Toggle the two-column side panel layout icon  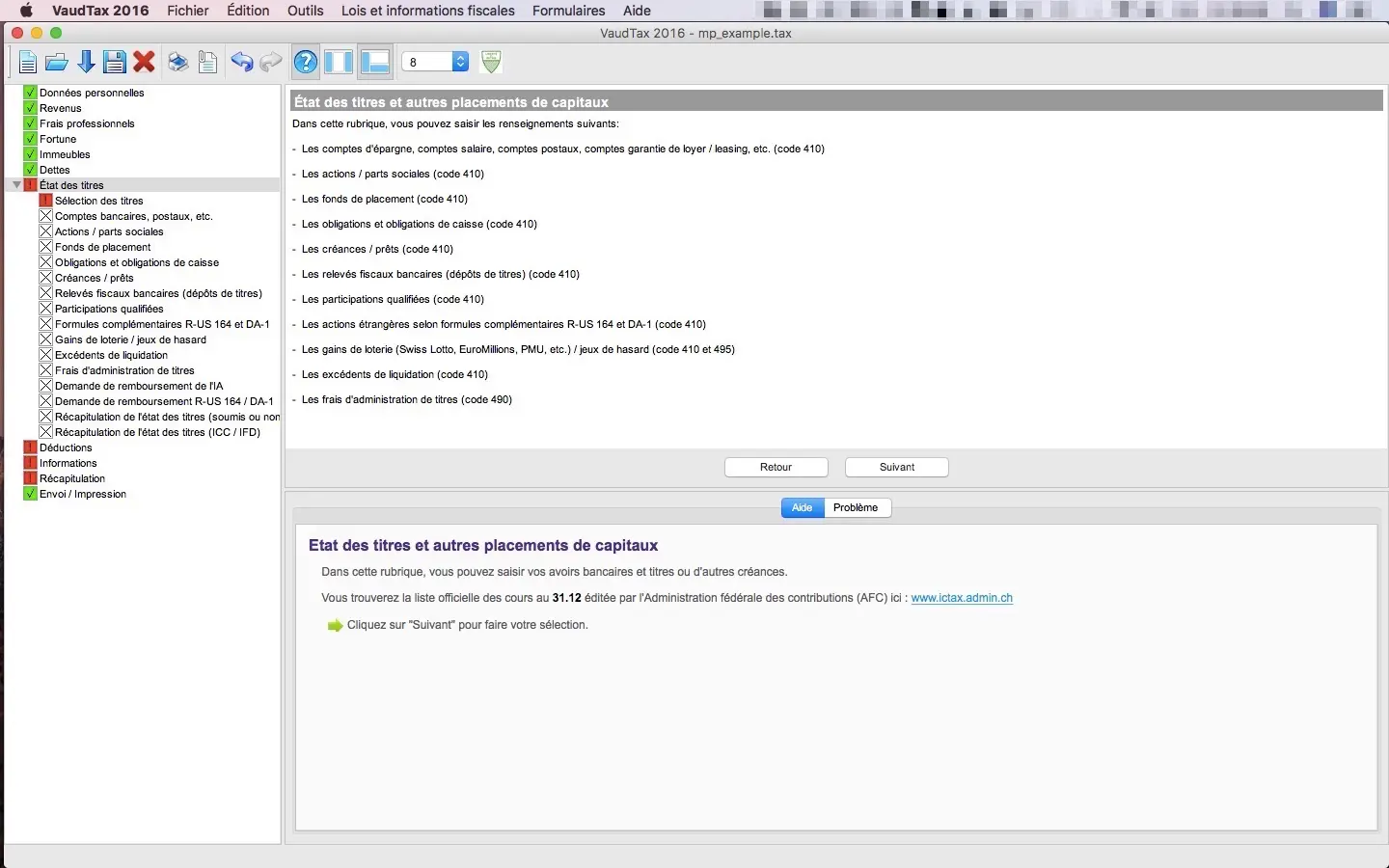[340, 63]
